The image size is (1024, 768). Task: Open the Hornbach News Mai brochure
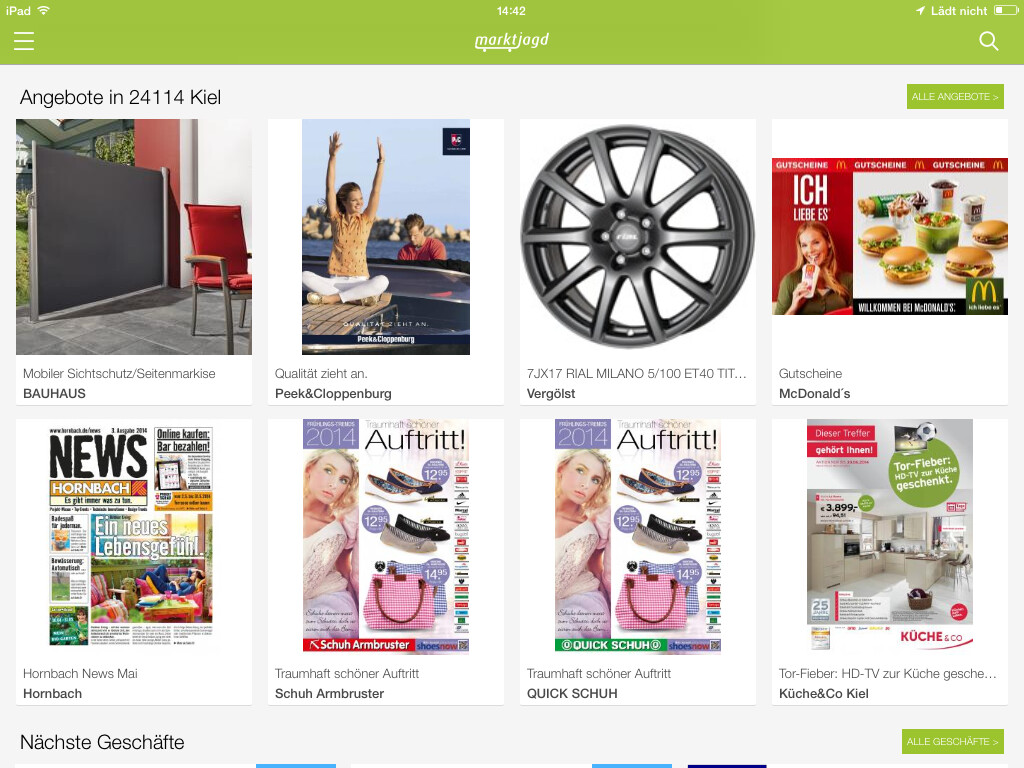click(131, 537)
